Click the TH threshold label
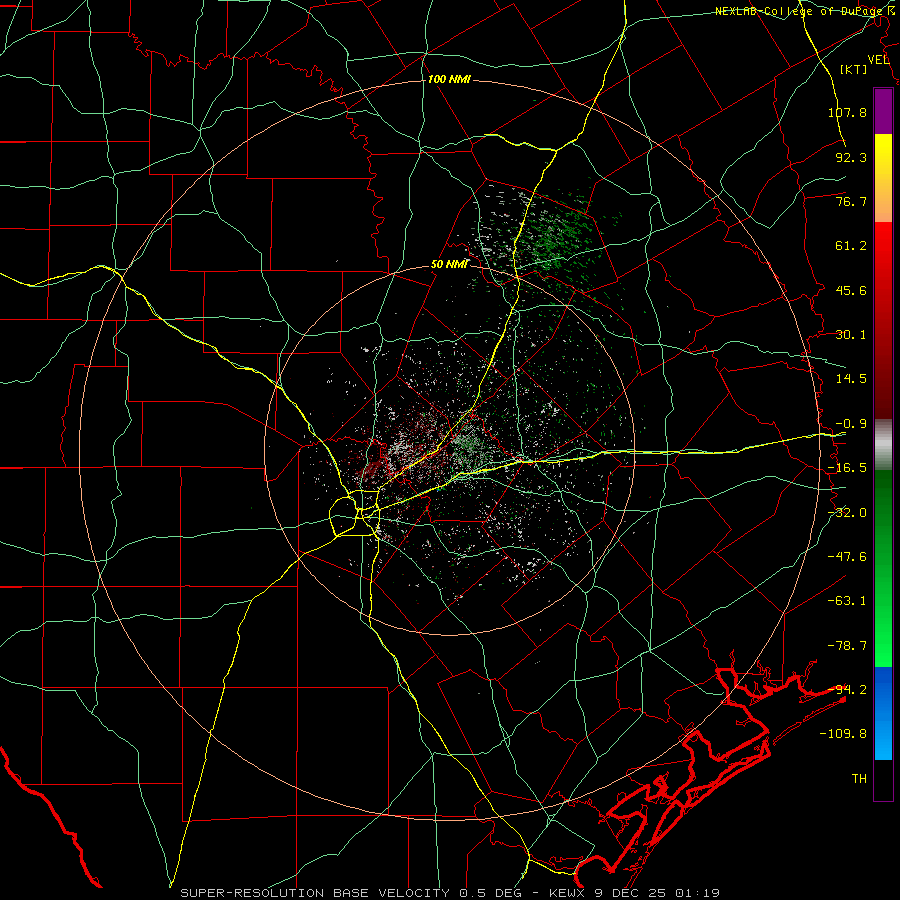The height and width of the screenshot is (900, 900). [x=859, y=779]
